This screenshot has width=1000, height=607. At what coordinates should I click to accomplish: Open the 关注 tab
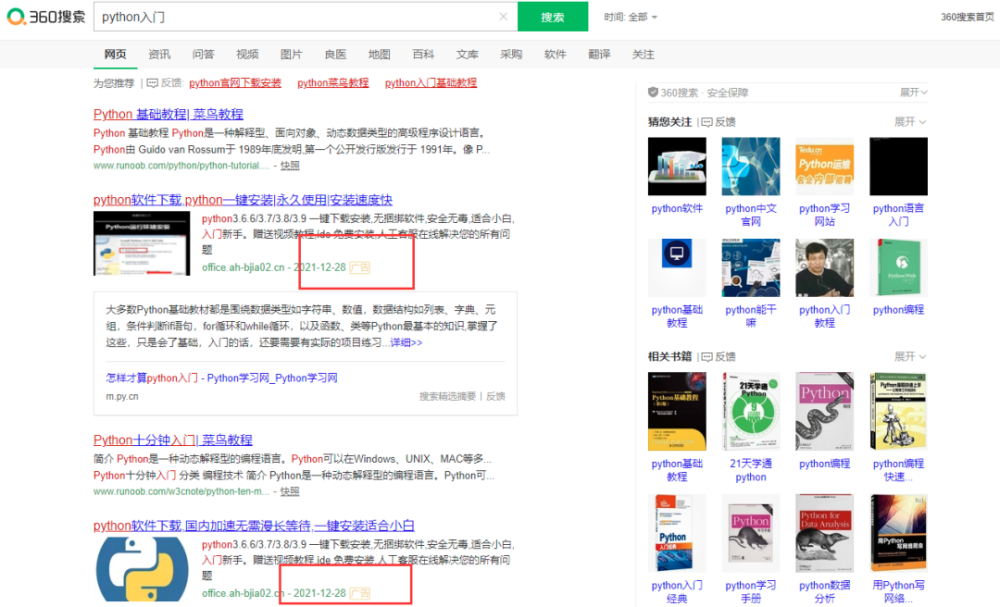tap(643, 55)
